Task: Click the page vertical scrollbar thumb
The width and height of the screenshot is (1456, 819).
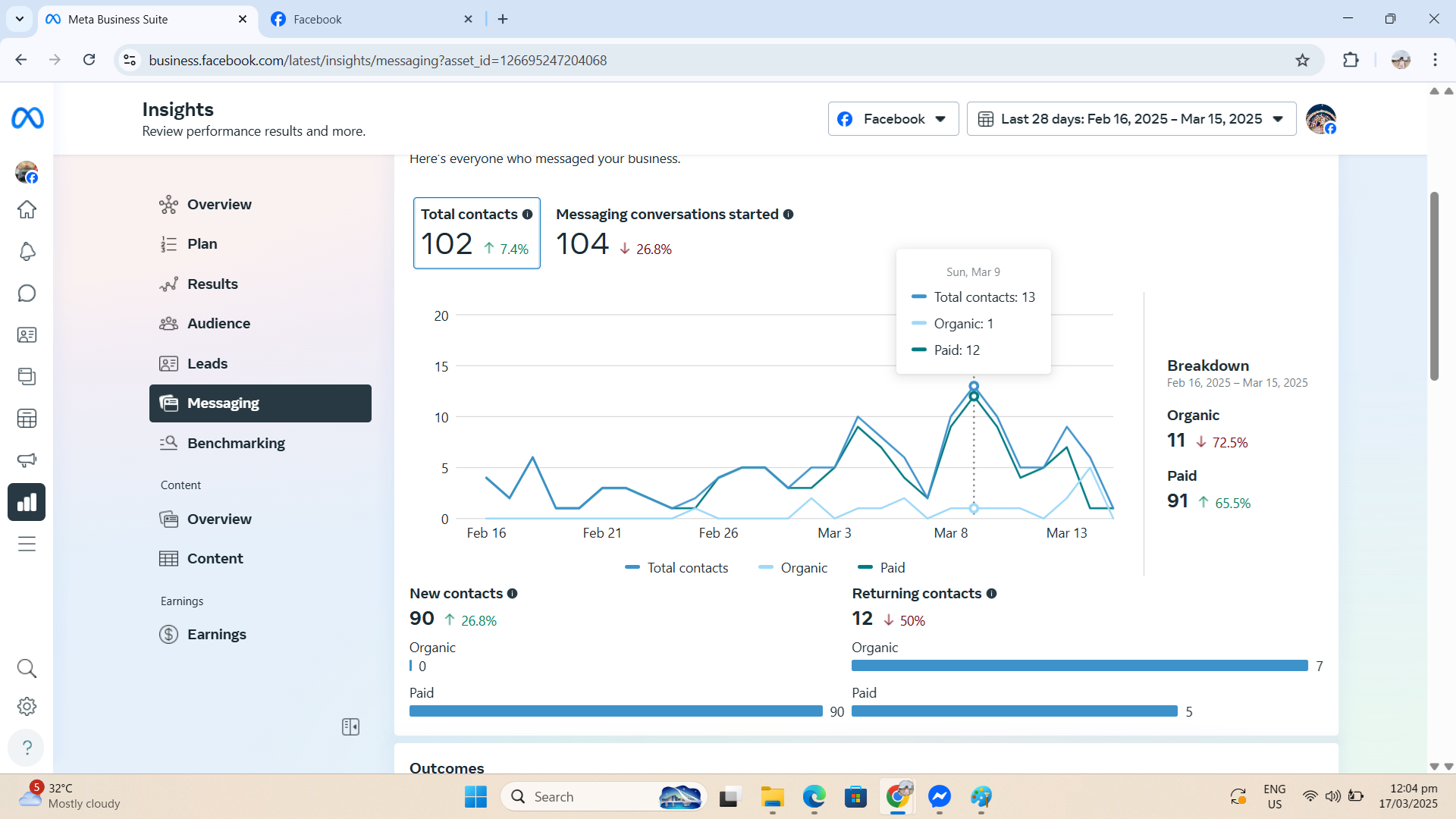Action: [1434, 286]
